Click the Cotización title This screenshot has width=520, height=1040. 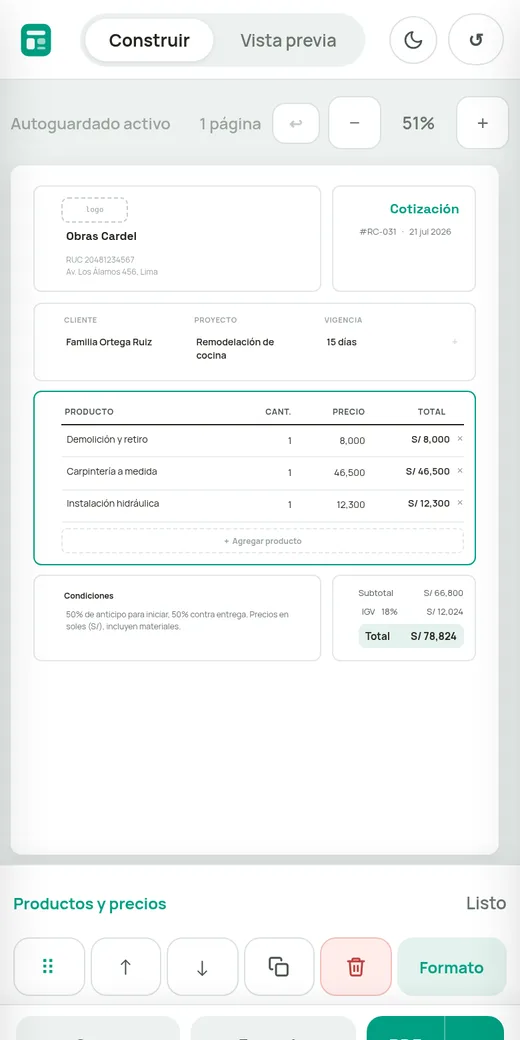click(424, 209)
